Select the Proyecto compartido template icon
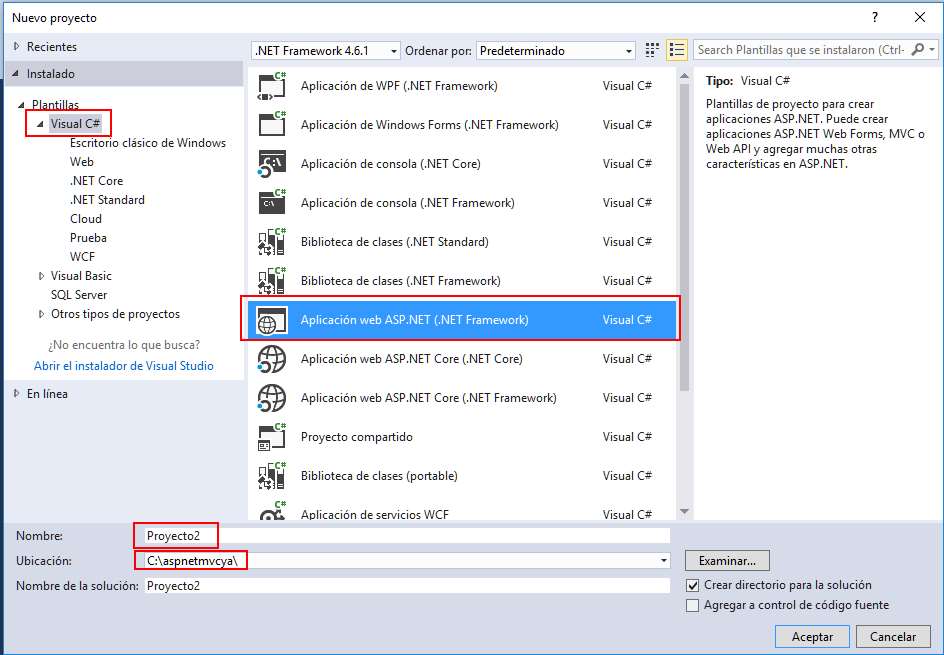Image resolution: width=944 pixels, height=655 pixels. click(x=272, y=437)
